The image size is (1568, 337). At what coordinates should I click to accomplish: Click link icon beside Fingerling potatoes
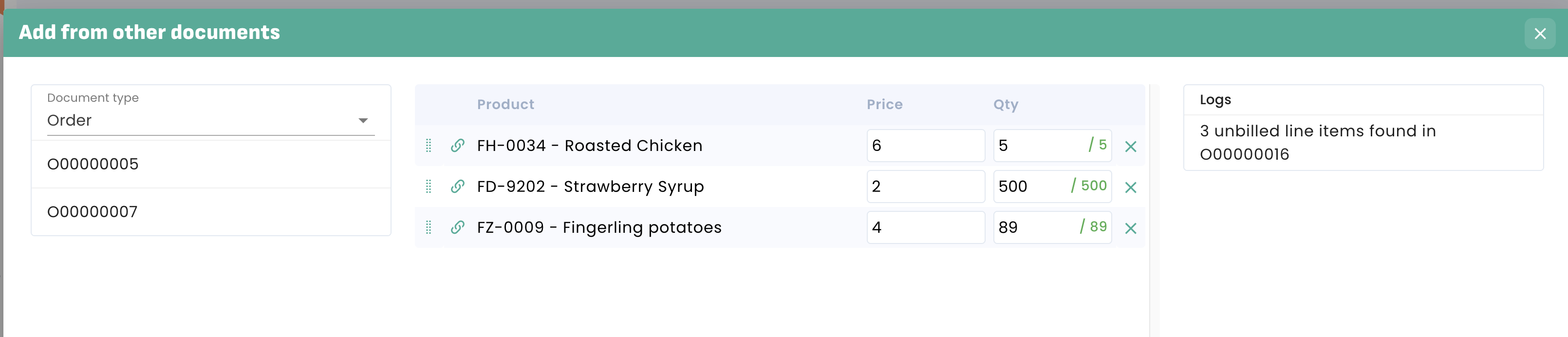tap(458, 227)
